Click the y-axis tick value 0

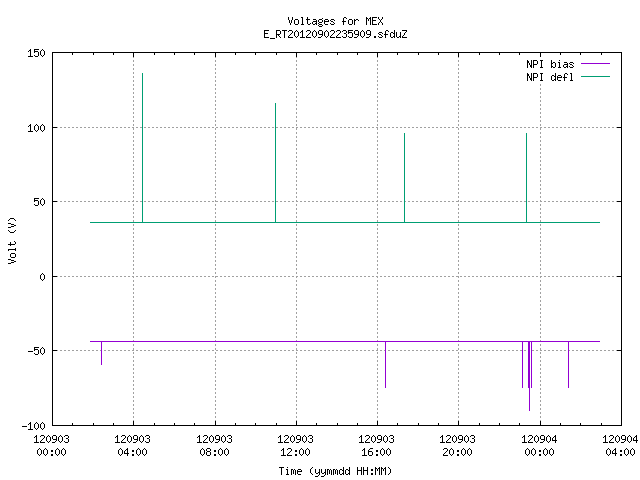(42, 277)
